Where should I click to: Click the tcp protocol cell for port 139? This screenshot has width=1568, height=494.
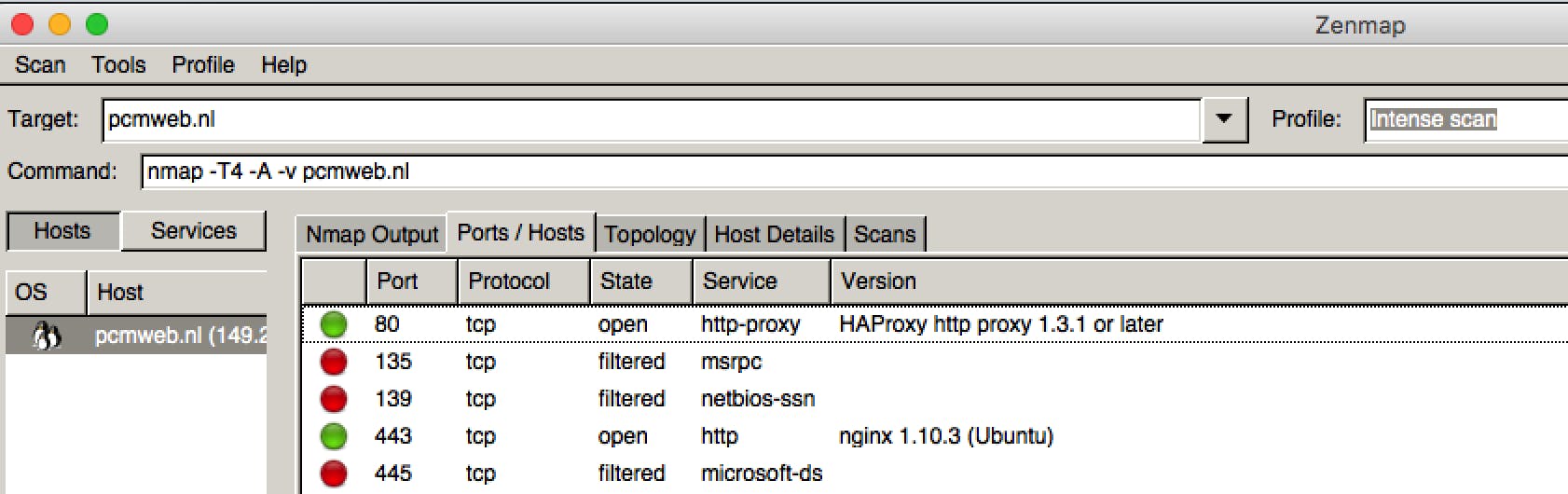481,399
